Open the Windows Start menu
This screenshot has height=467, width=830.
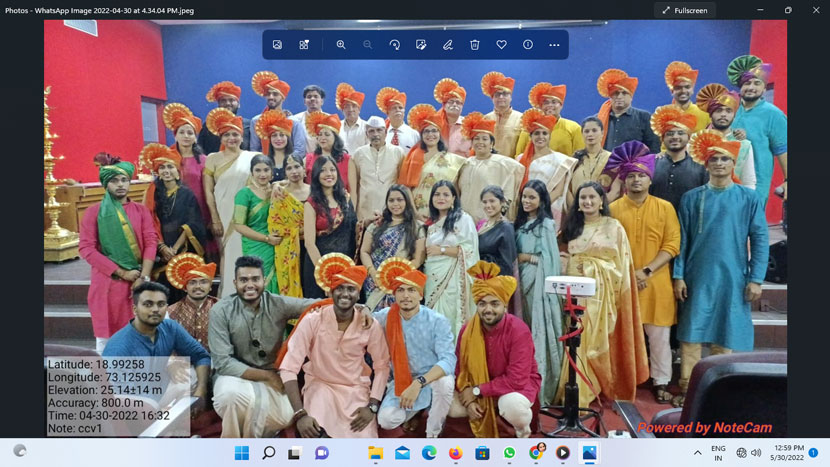pyautogui.click(x=242, y=453)
